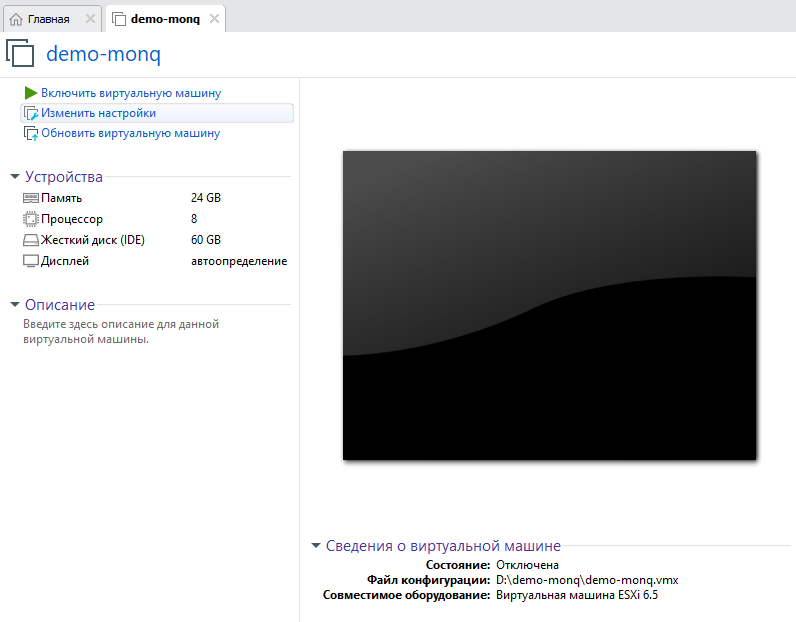Image resolution: width=796 pixels, height=622 pixels.
Task: Click Обновить виртуальную машину link
Action: tap(130, 133)
